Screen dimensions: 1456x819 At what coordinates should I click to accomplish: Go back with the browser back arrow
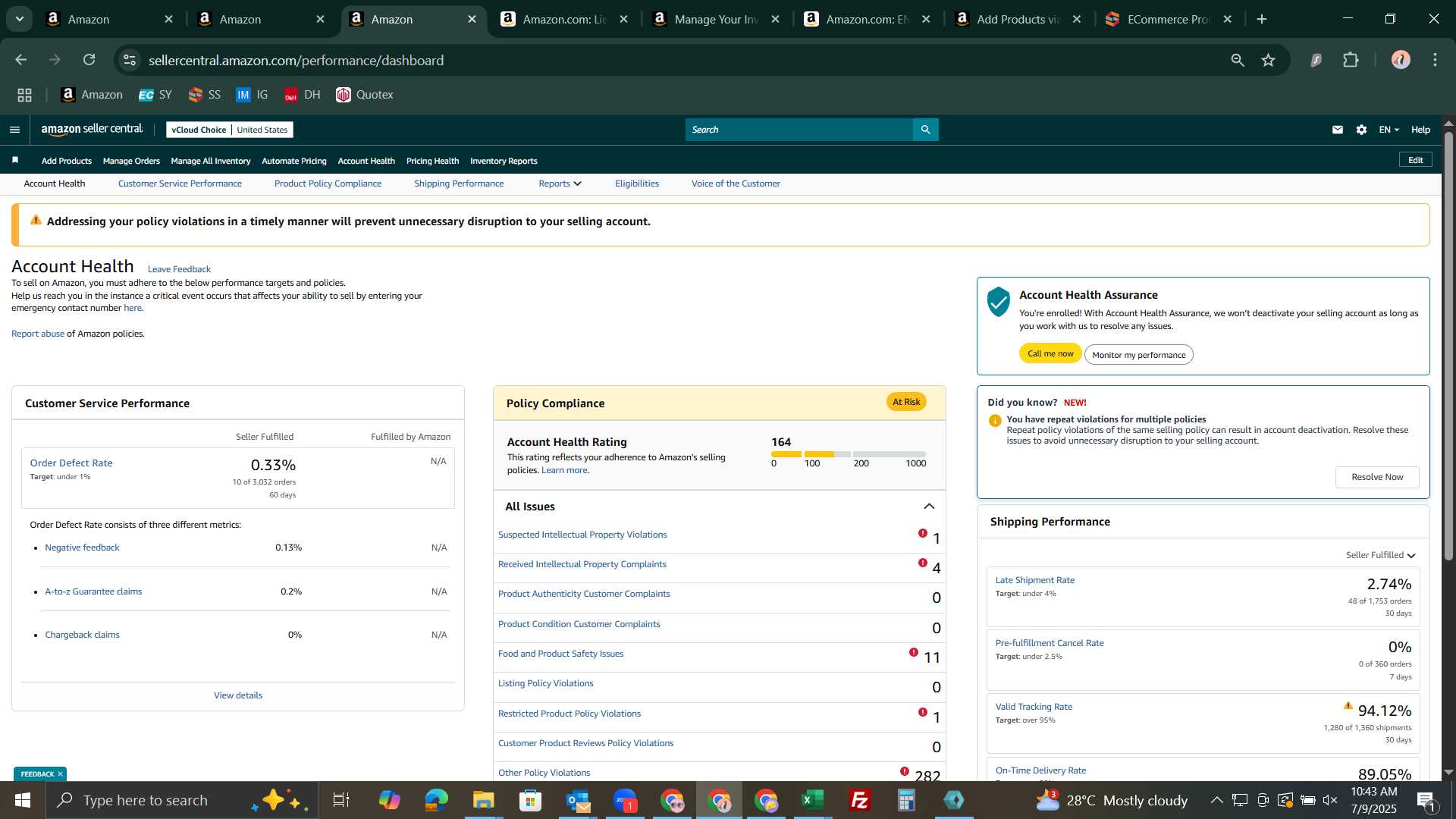coord(21,60)
